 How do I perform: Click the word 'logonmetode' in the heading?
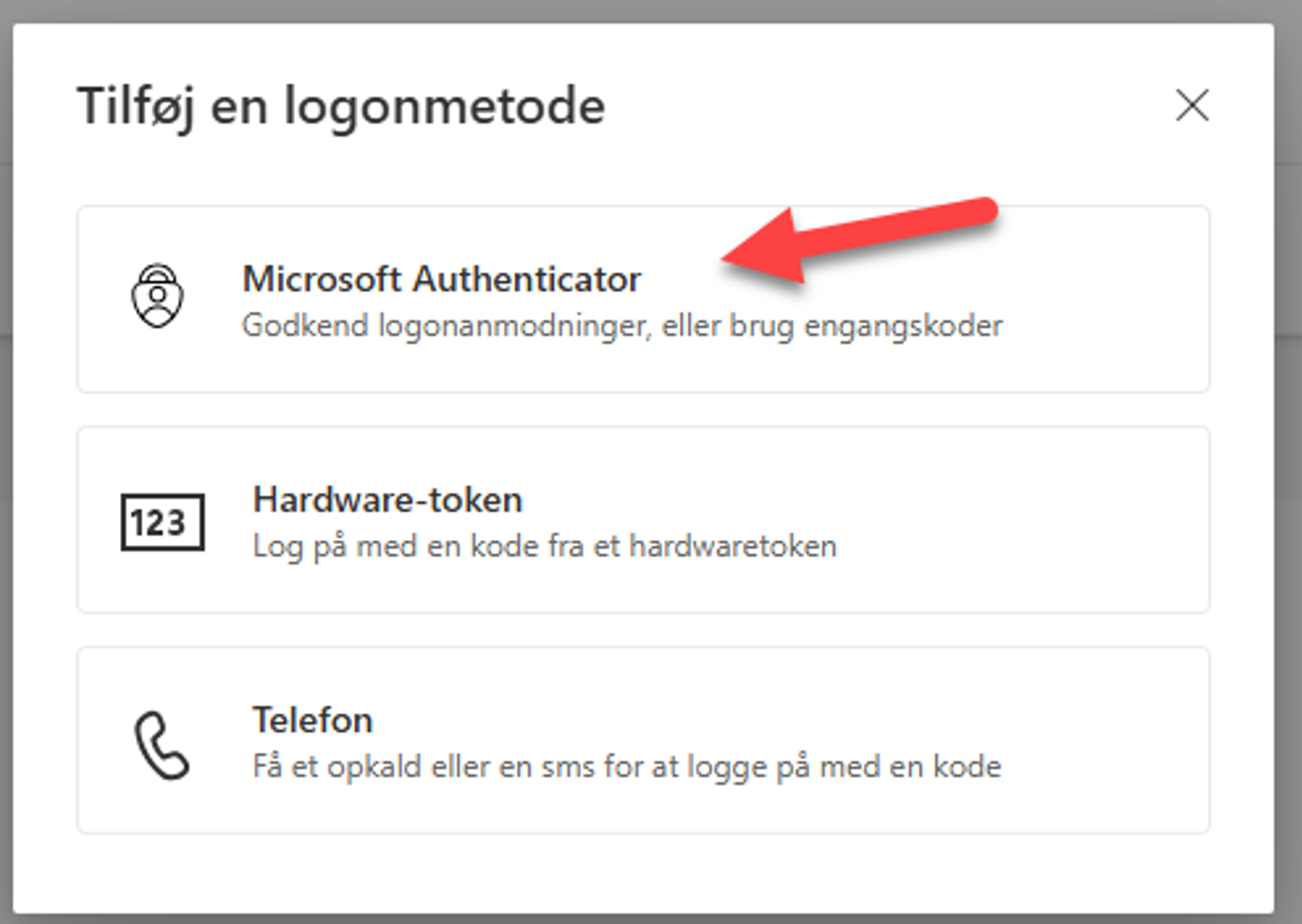point(445,106)
